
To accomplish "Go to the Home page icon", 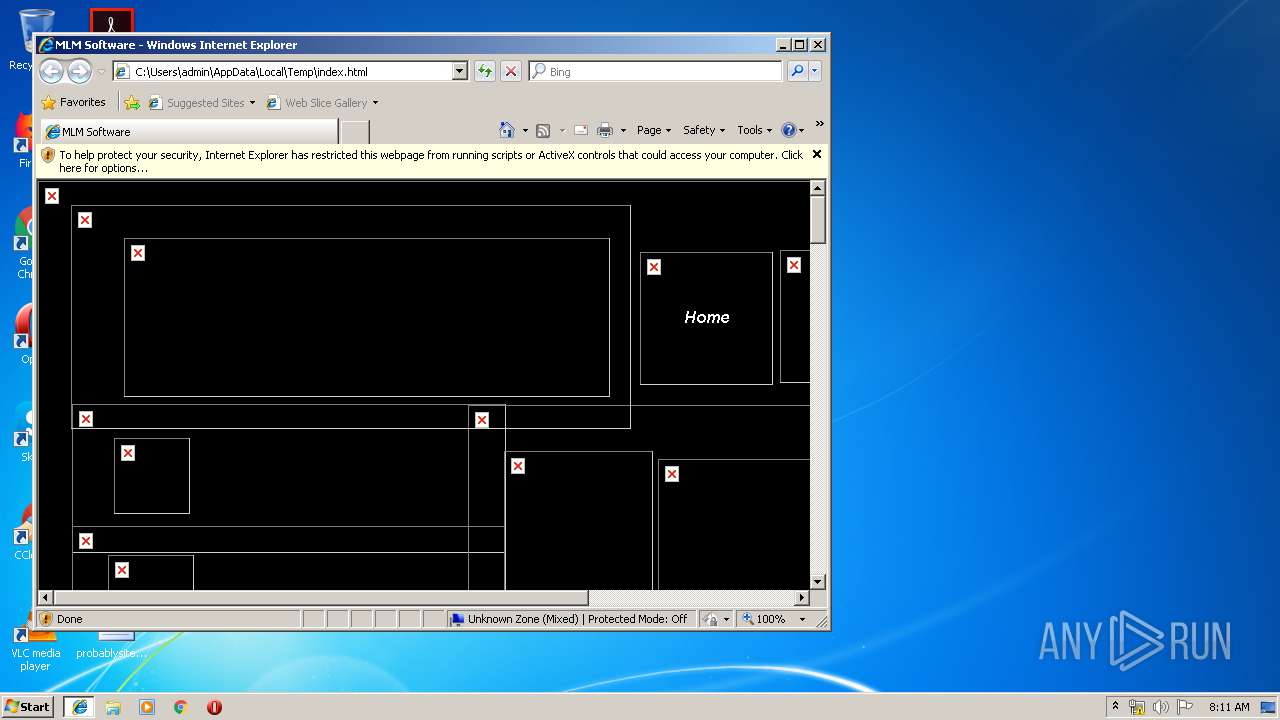I will [x=507, y=130].
